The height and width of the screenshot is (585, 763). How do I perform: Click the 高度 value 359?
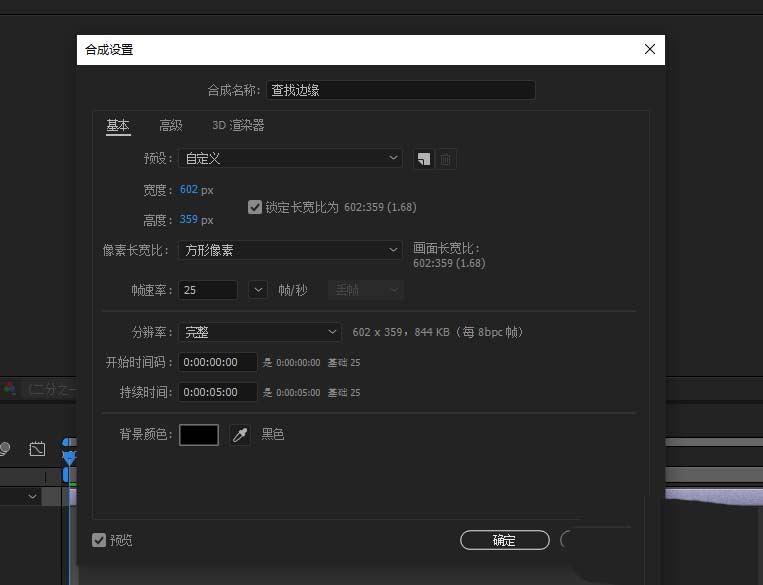tap(189, 219)
